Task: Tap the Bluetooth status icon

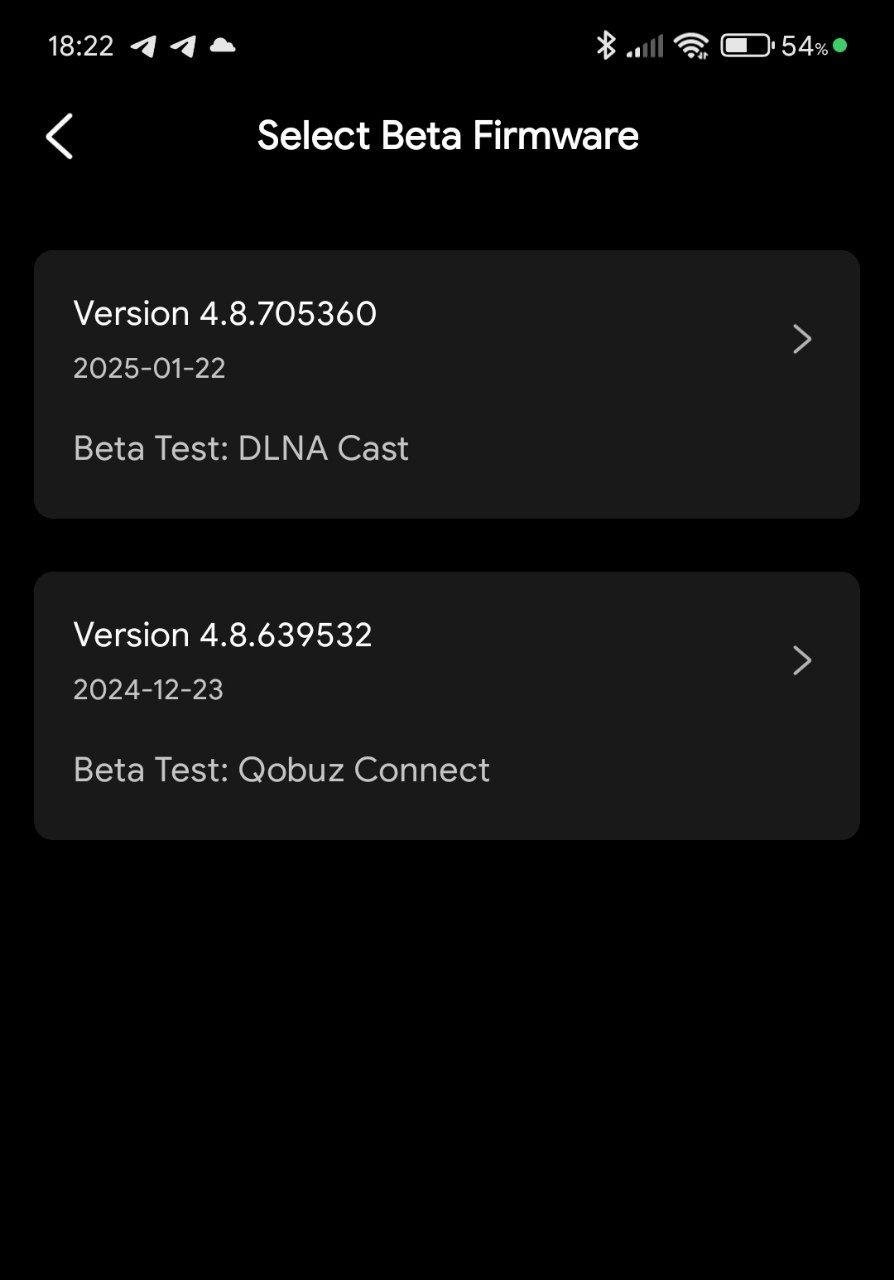Action: click(x=605, y=45)
